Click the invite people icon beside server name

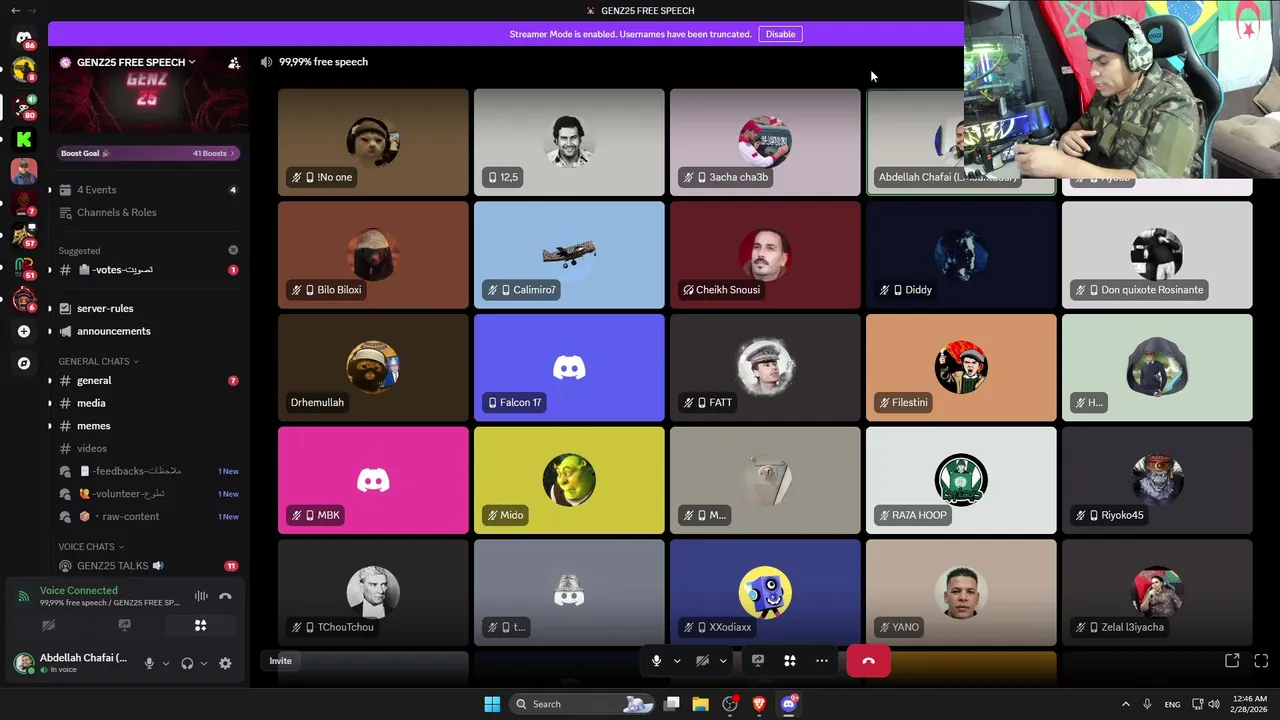234,62
